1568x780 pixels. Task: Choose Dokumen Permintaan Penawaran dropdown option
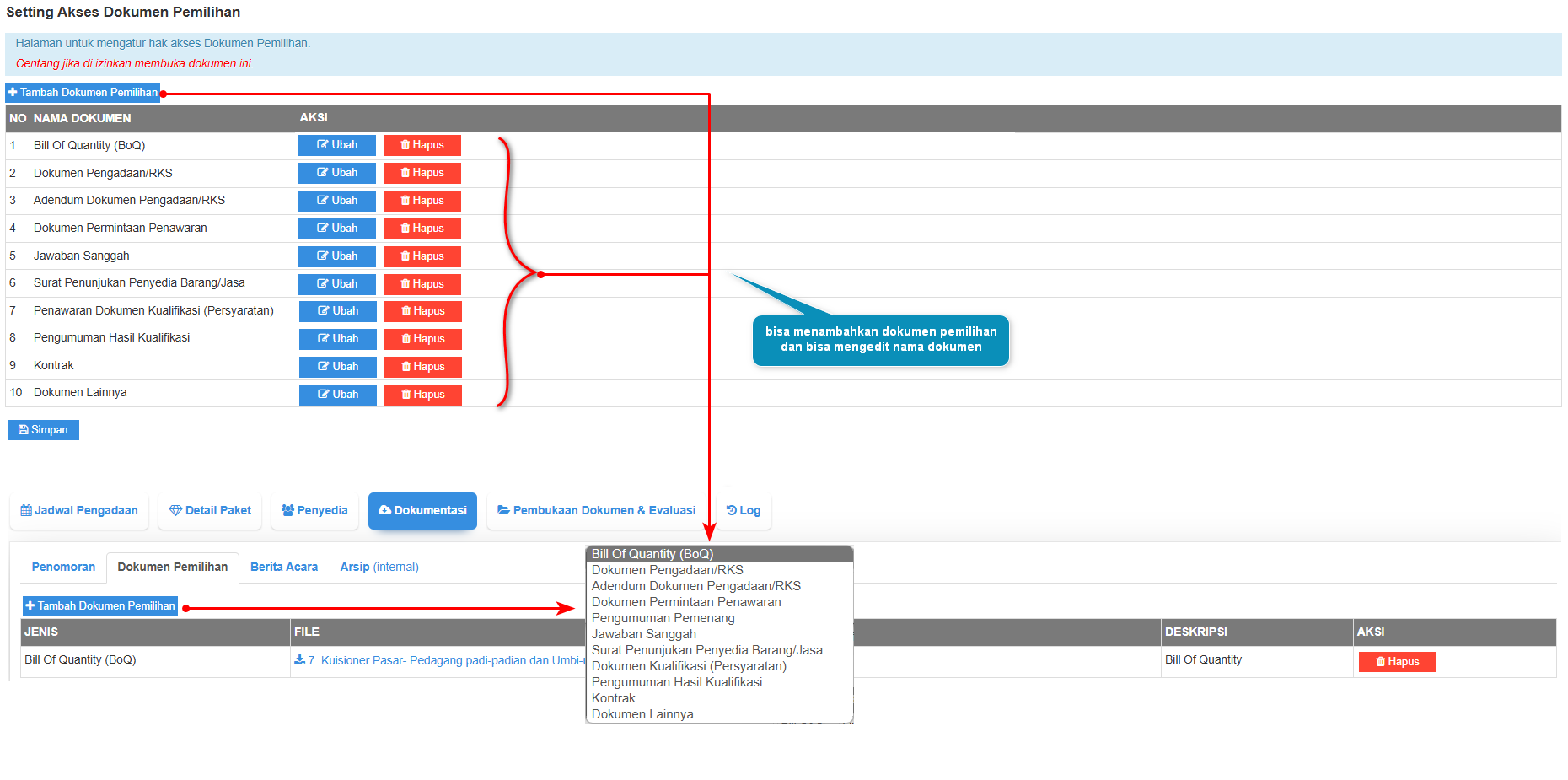pos(720,602)
